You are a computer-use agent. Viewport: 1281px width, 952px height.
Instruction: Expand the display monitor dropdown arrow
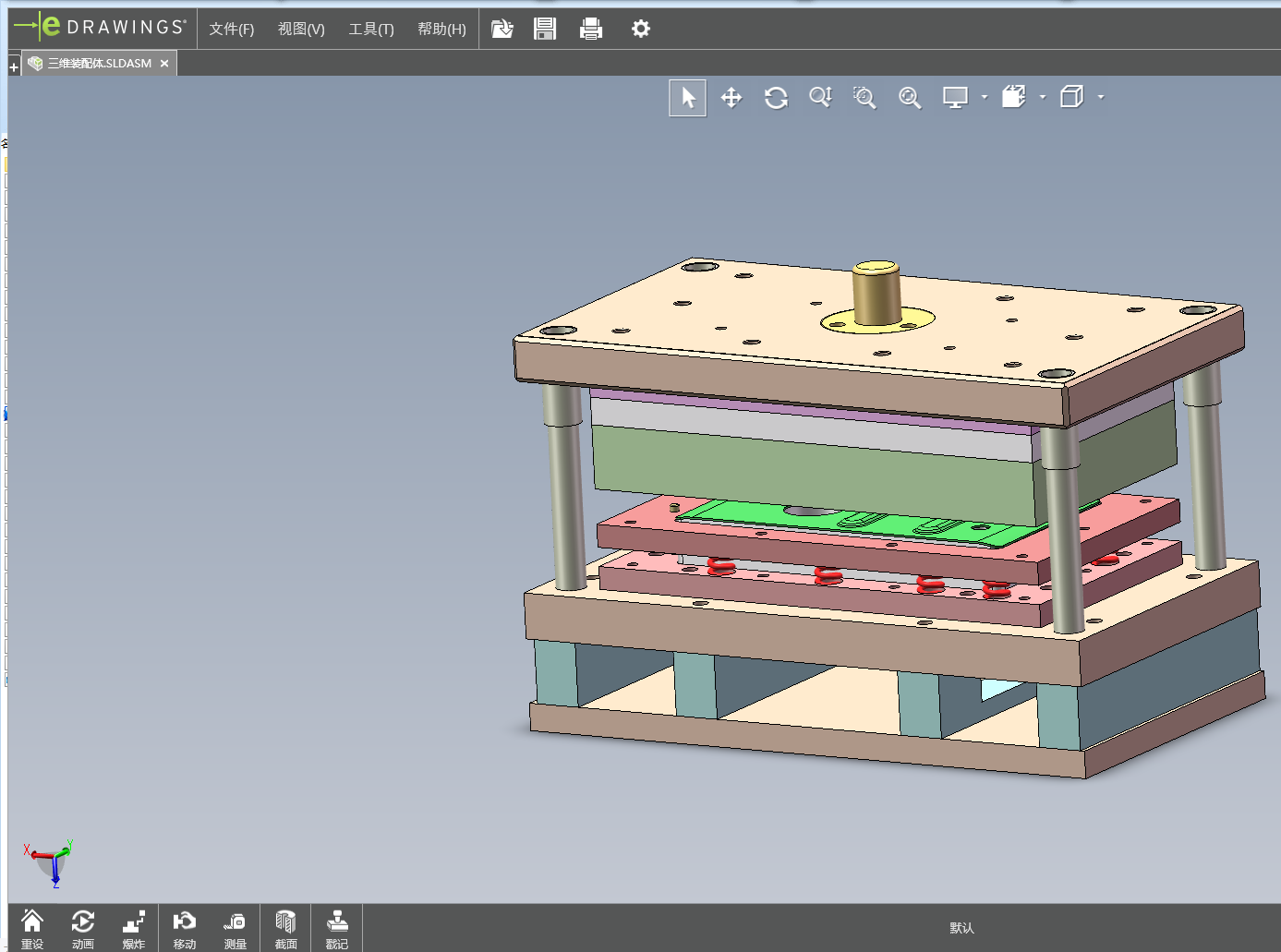985,97
